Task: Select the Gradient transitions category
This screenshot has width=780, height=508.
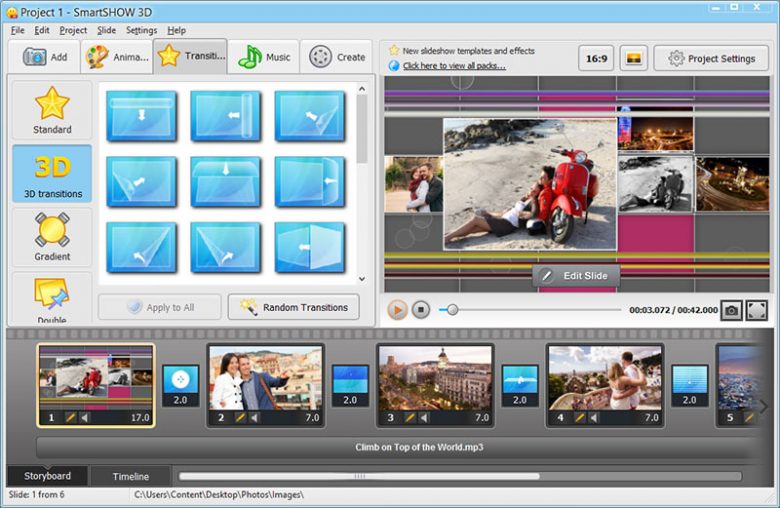Action: click(x=52, y=237)
